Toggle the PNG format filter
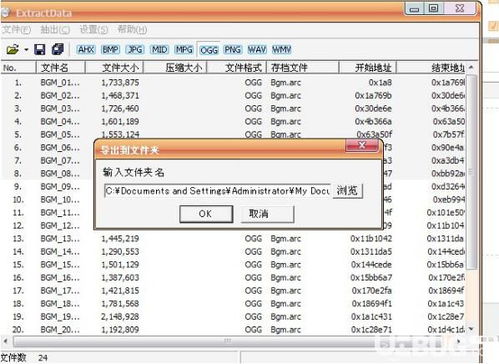499x364 pixels. (232, 50)
